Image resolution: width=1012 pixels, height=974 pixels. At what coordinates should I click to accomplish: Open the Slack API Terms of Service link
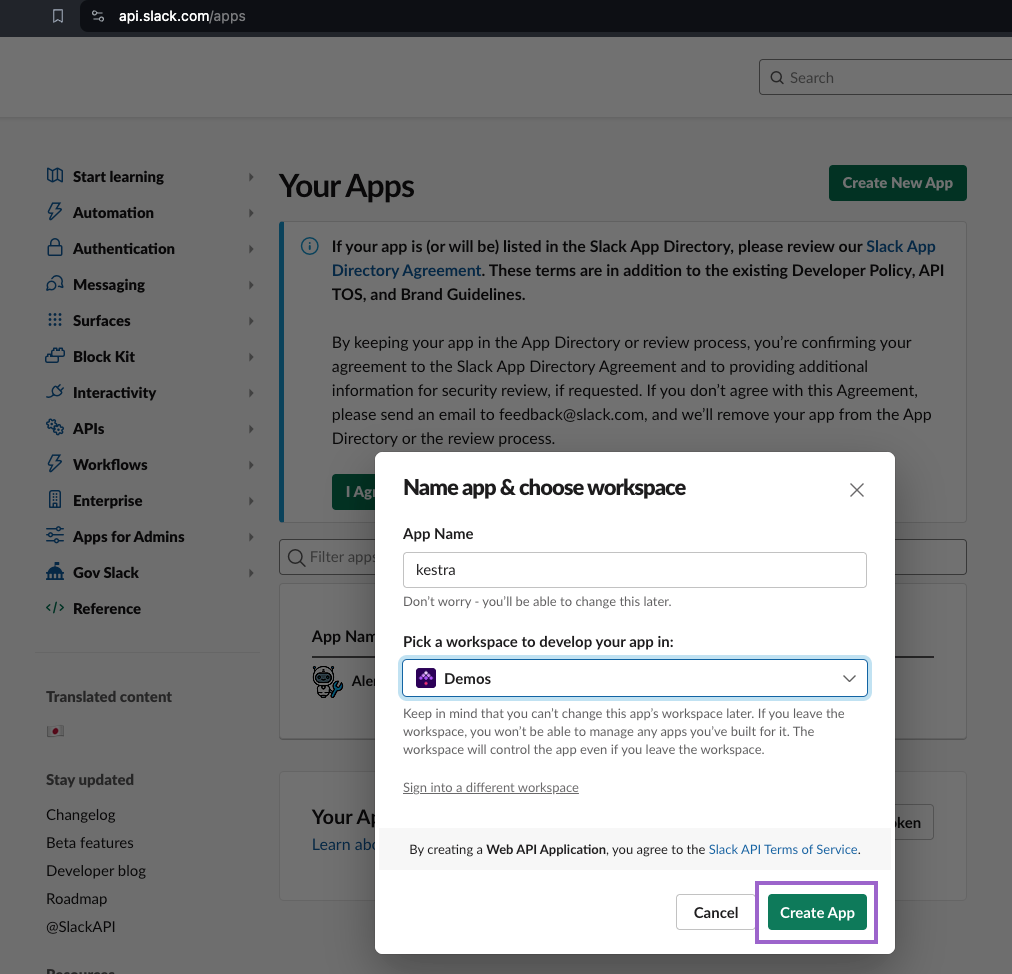(783, 849)
